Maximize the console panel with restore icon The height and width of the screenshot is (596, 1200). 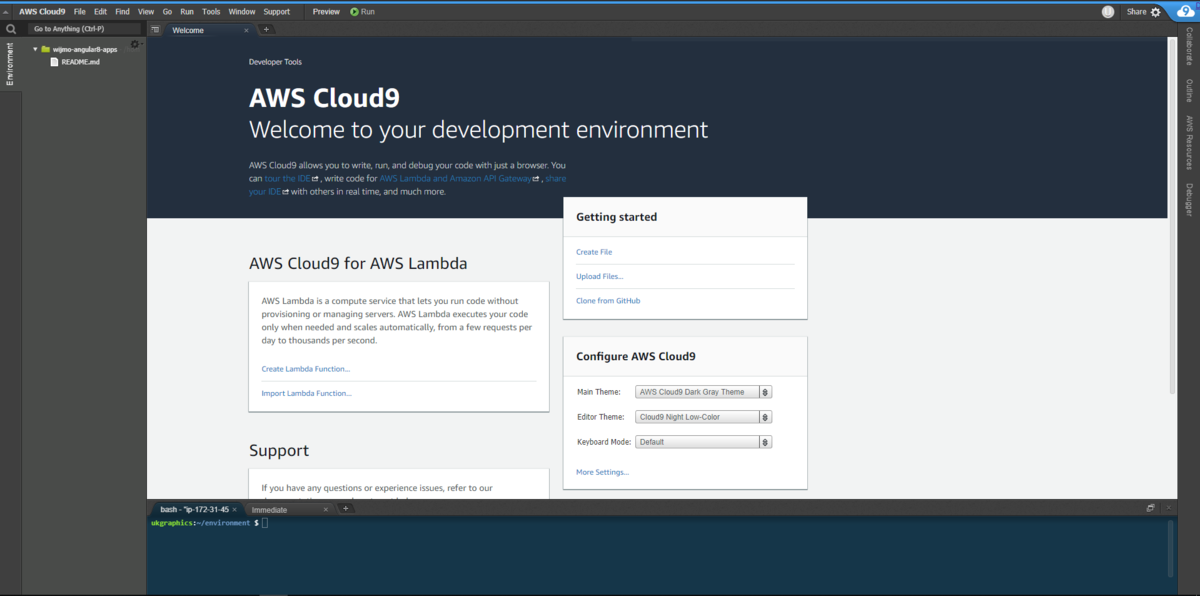pyautogui.click(x=1151, y=508)
